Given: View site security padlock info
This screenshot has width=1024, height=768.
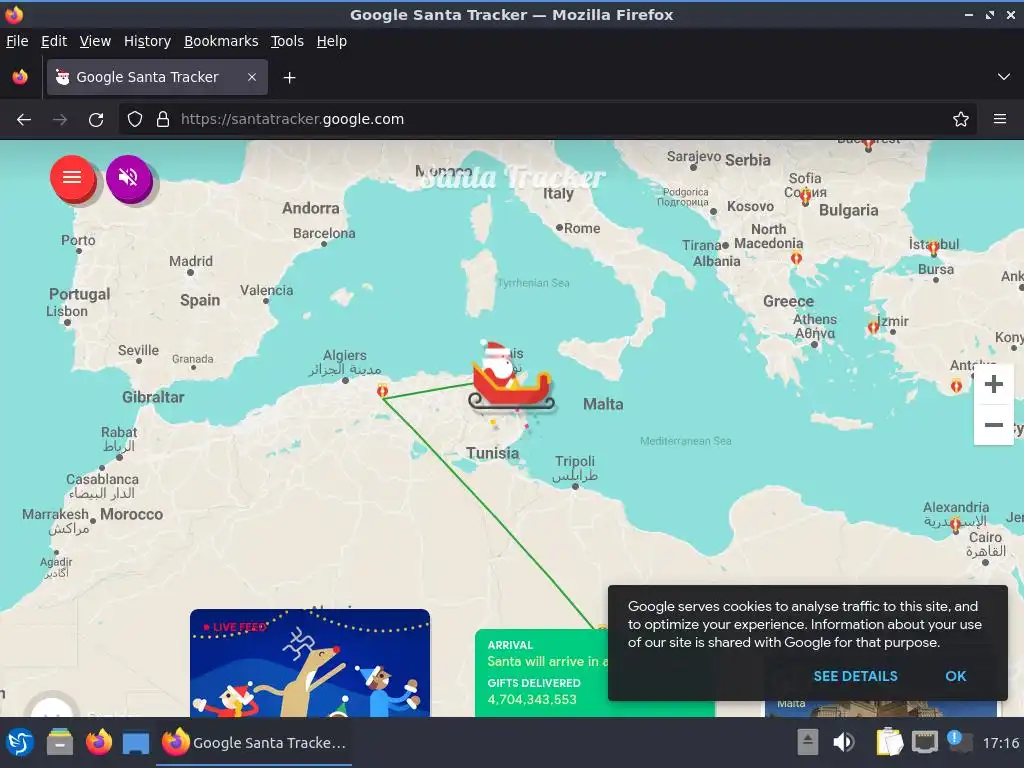Looking at the screenshot, I should point(163,120).
